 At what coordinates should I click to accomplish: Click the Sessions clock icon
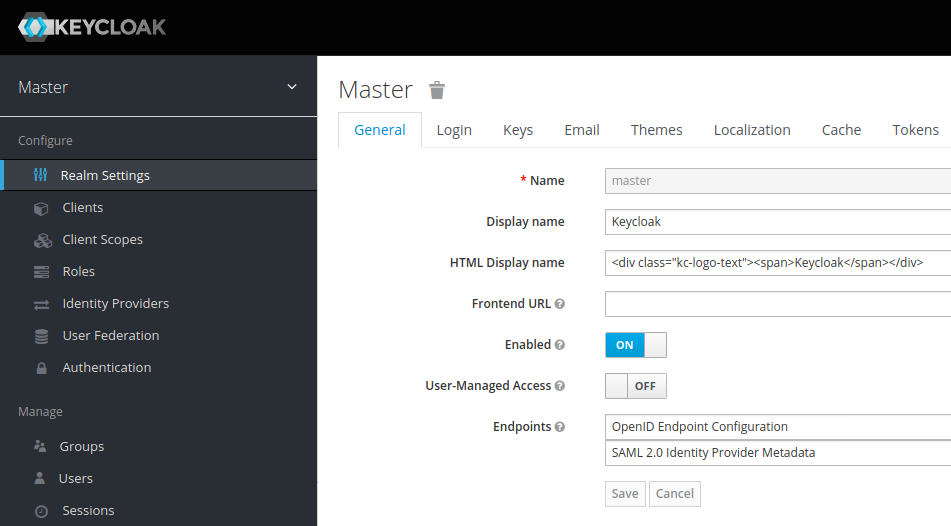(41, 511)
